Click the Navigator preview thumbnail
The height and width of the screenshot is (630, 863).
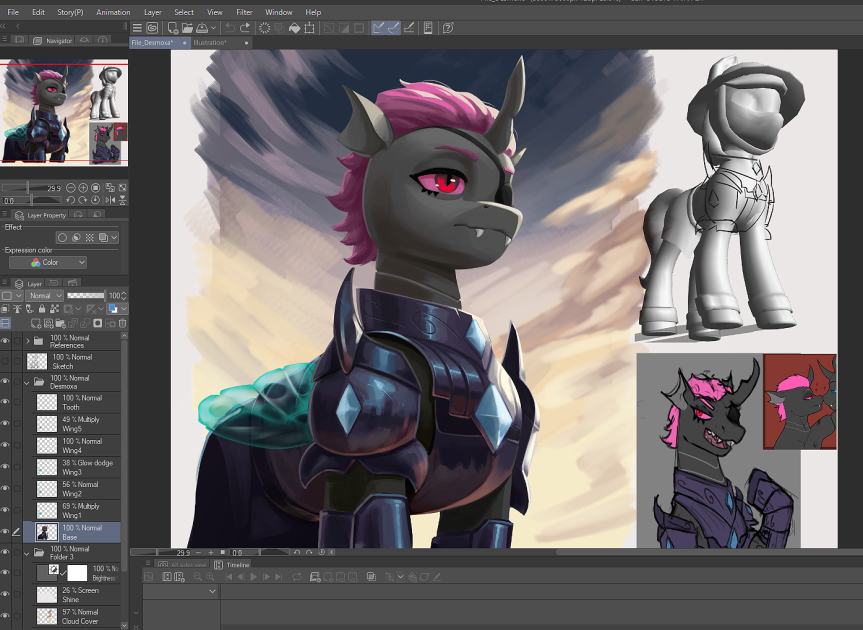pos(64,113)
